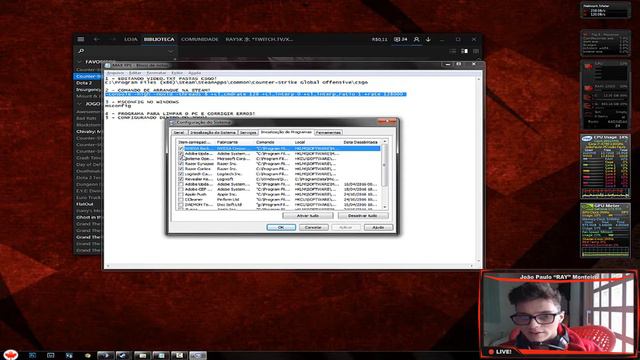Collapse the Jogos category in Steam
This screenshot has width=640, height=360.
[x=80, y=104]
